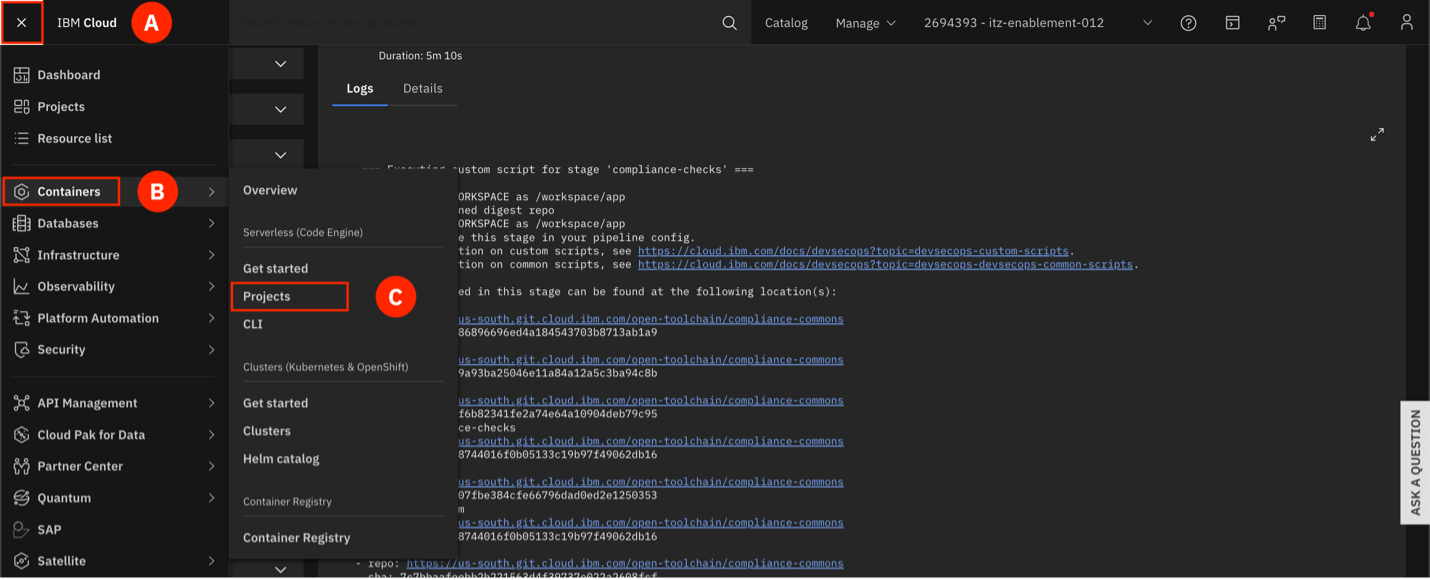Open the devsecops-custom-scripts documentation link
The width and height of the screenshot is (1430, 580).
pos(853,251)
